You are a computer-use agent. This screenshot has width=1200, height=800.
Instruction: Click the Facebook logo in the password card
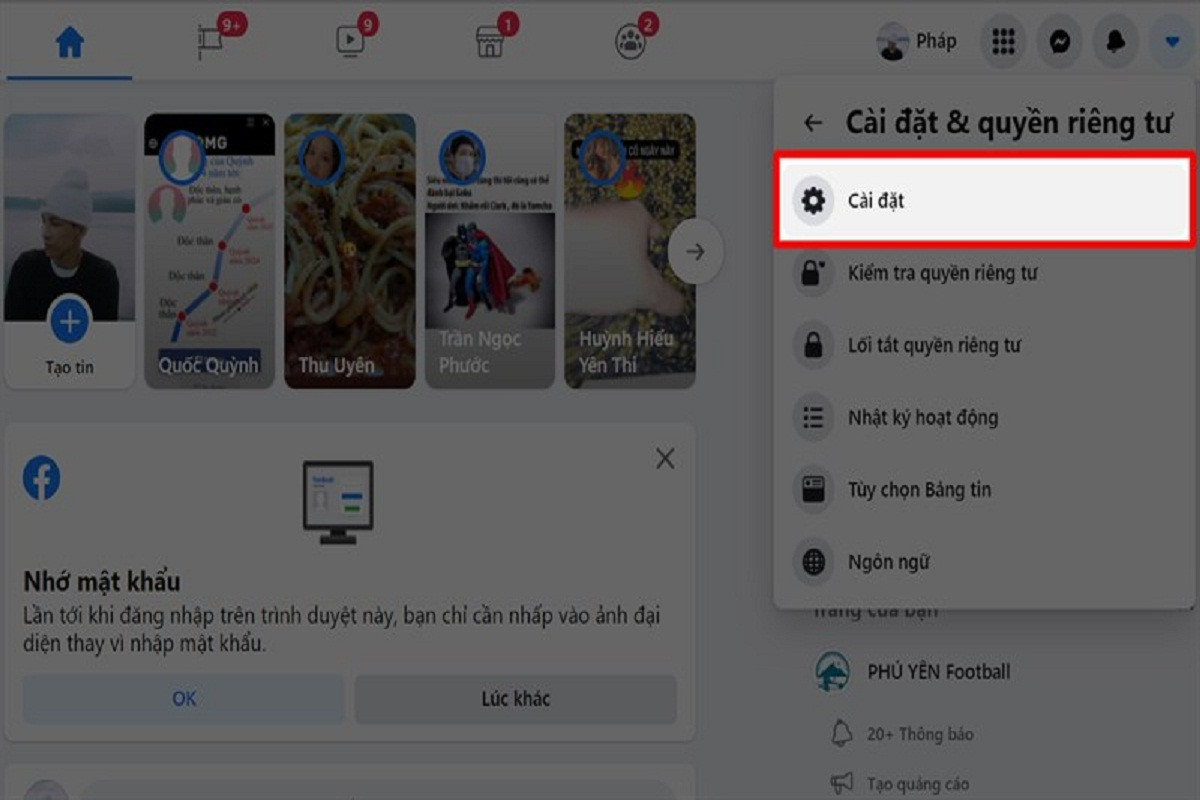coord(42,478)
